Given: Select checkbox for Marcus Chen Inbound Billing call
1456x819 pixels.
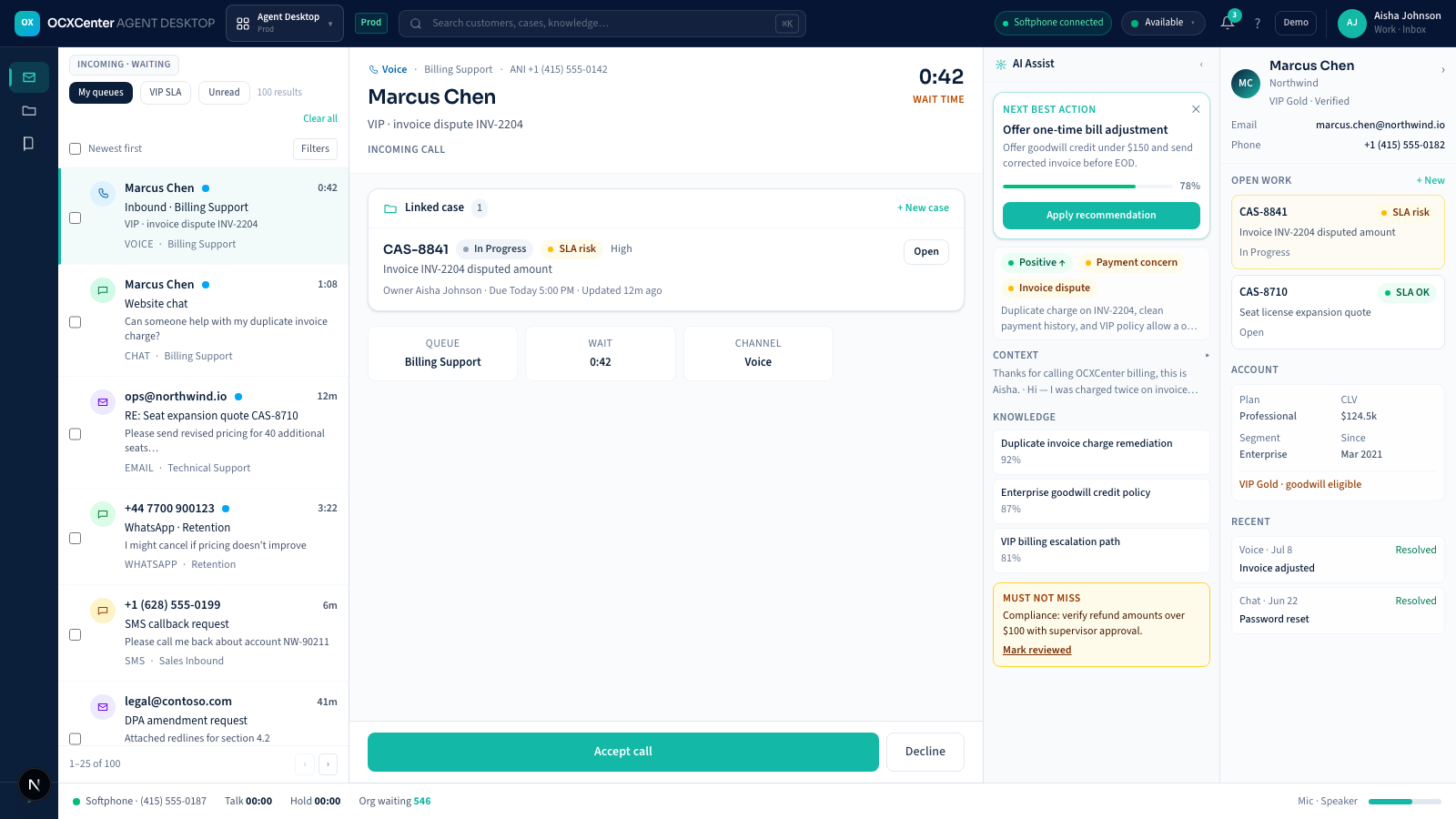Looking at the screenshot, I should (76, 218).
